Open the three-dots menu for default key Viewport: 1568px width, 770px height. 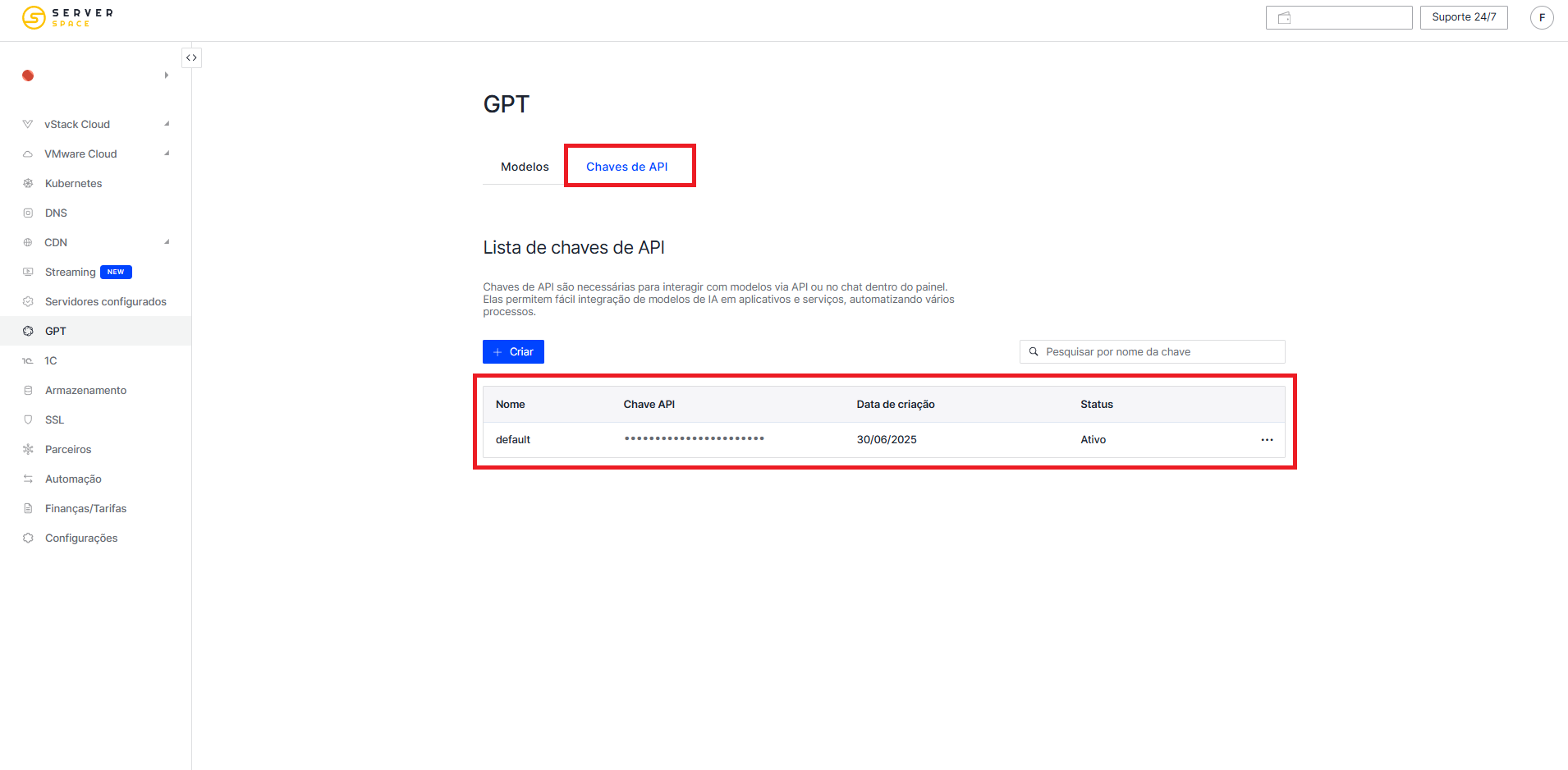(1267, 440)
